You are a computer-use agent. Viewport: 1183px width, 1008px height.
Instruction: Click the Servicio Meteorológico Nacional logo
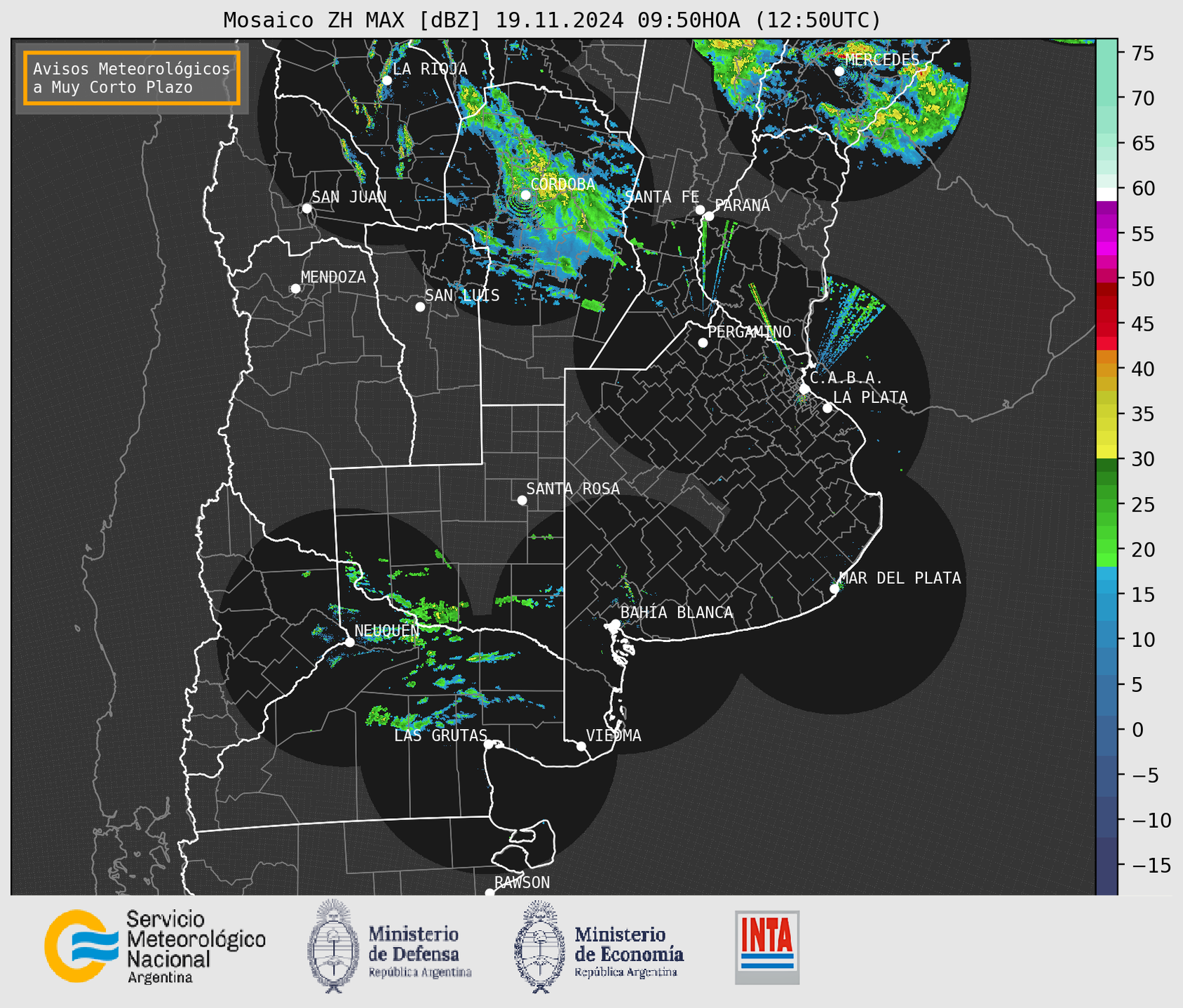81,946
